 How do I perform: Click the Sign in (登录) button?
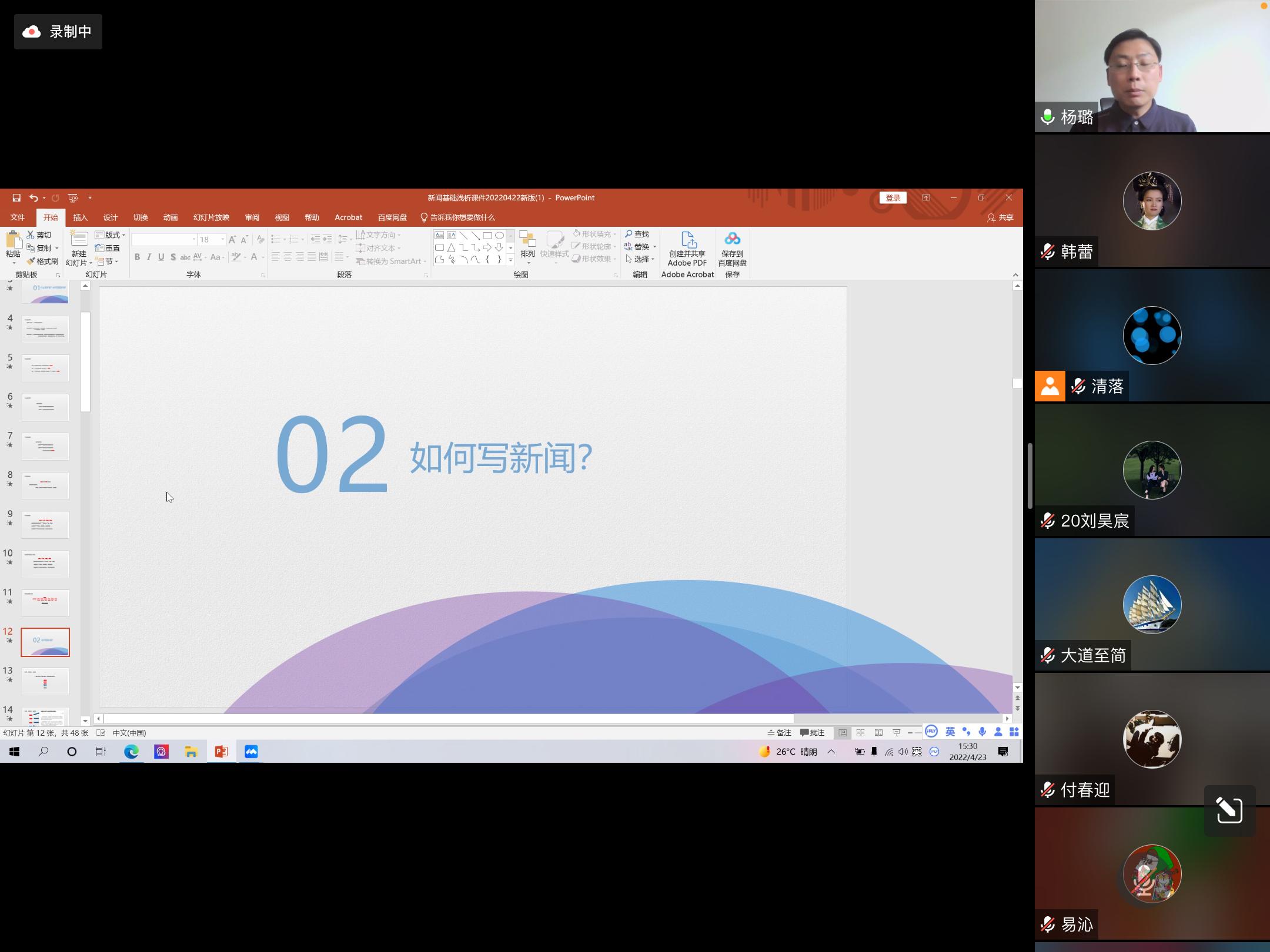click(x=893, y=198)
